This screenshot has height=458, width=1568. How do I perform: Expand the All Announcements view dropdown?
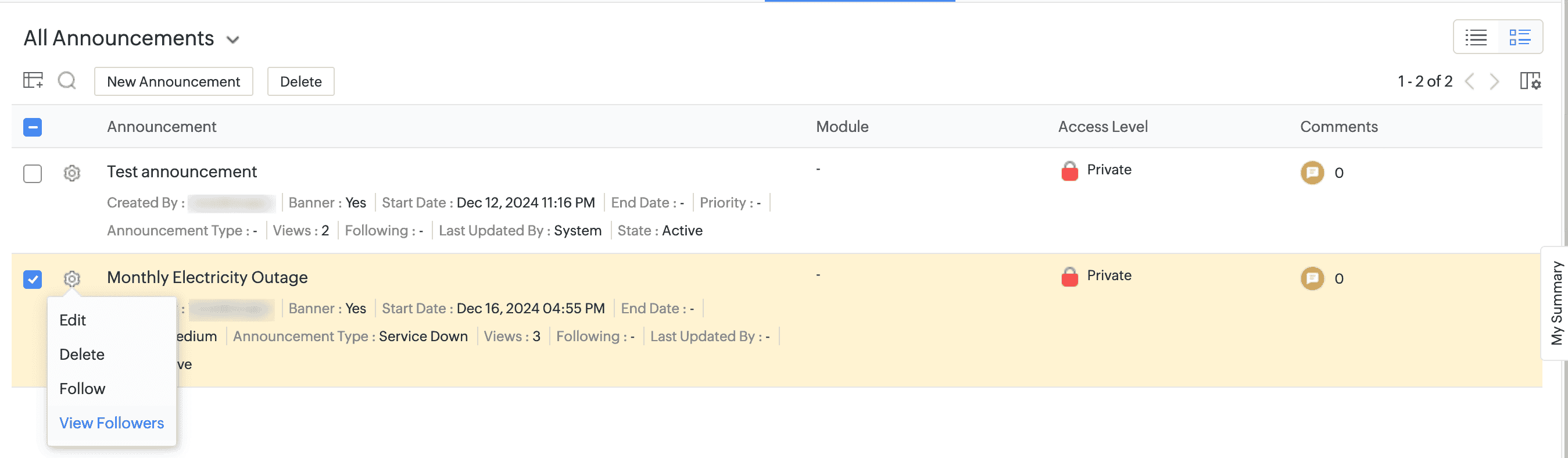(232, 40)
